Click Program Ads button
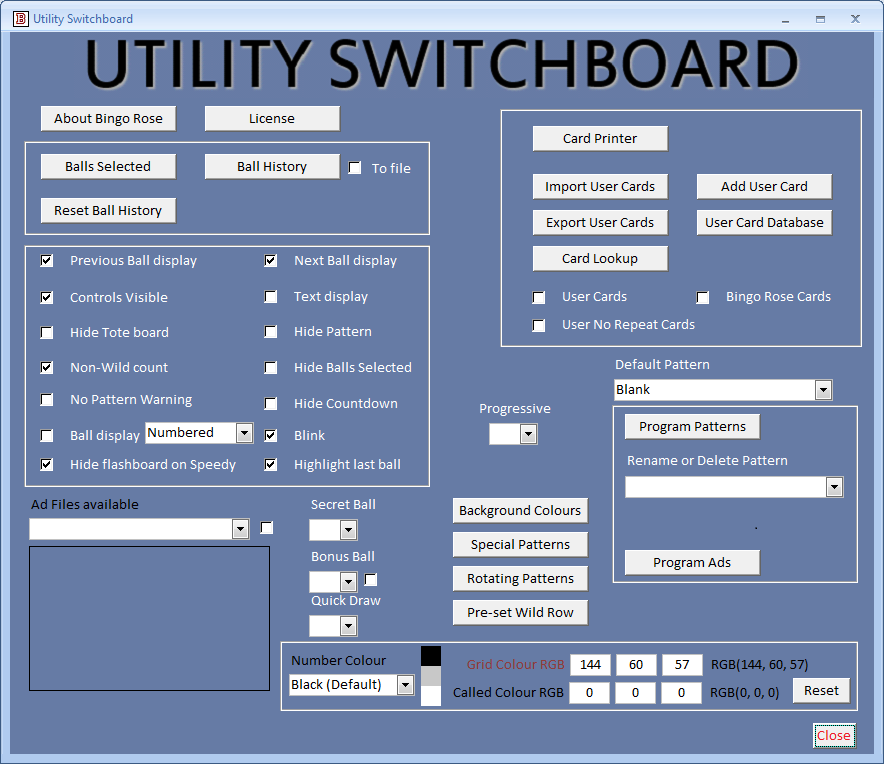The image size is (884, 764). pyautogui.click(x=692, y=562)
